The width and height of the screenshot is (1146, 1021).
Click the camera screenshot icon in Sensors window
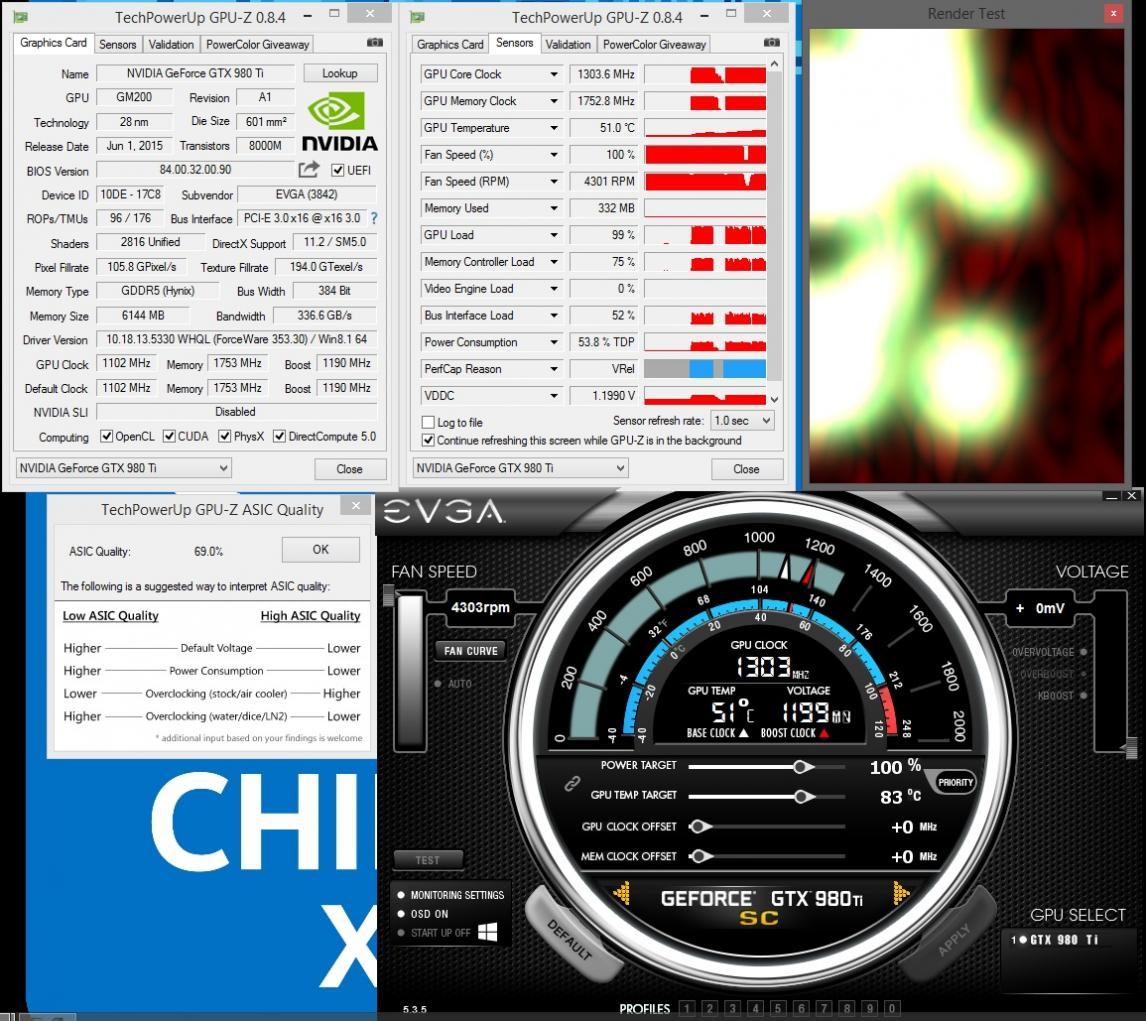pos(772,43)
